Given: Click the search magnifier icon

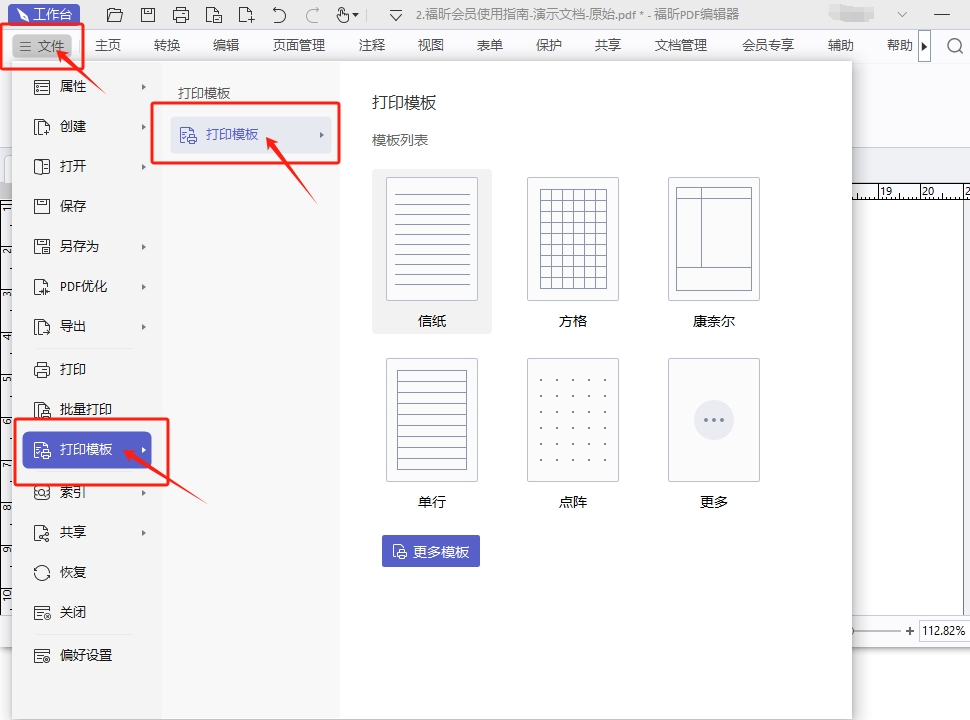Looking at the screenshot, I should tap(955, 46).
